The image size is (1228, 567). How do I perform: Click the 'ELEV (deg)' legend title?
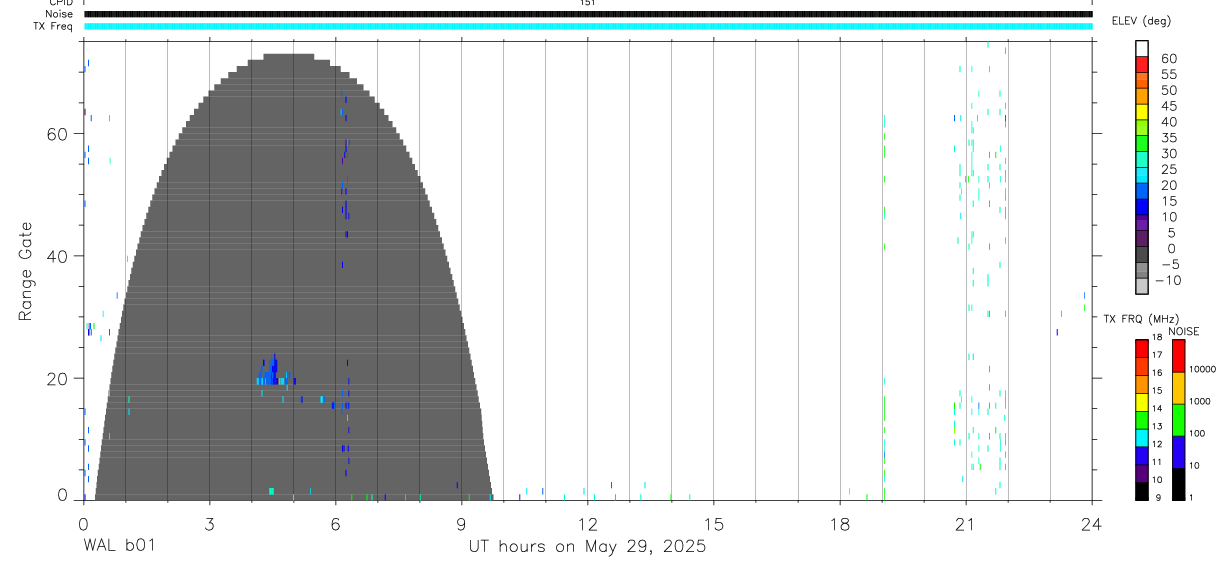pos(1141,21)
